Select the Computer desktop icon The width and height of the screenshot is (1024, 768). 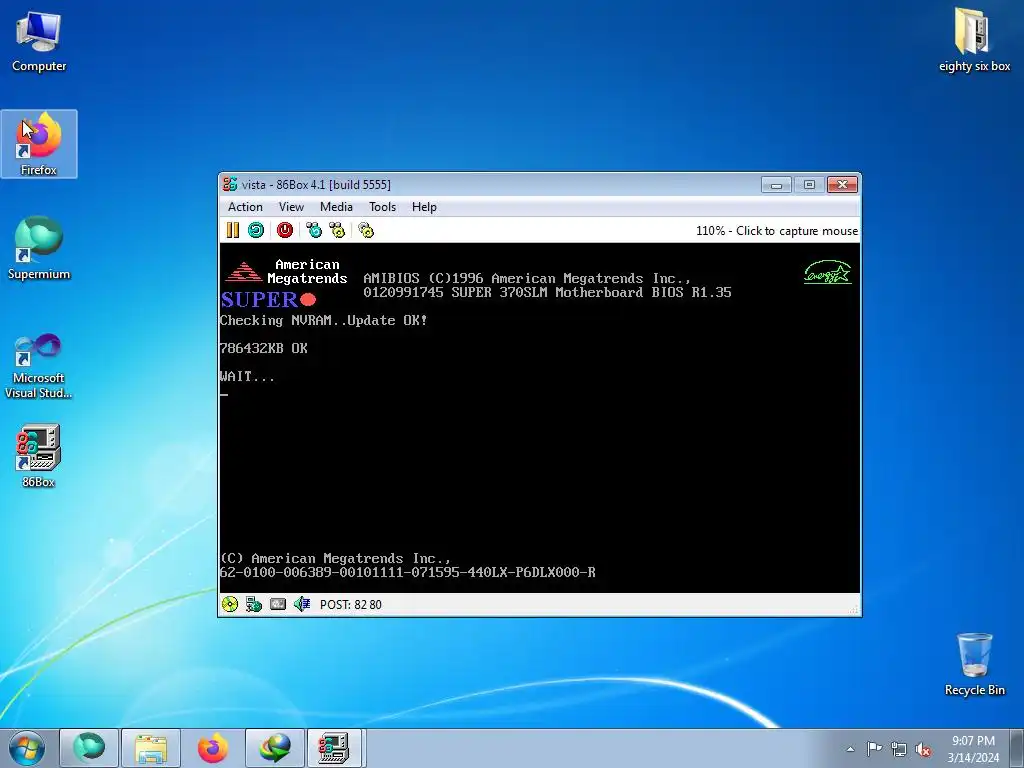(39, 42)
